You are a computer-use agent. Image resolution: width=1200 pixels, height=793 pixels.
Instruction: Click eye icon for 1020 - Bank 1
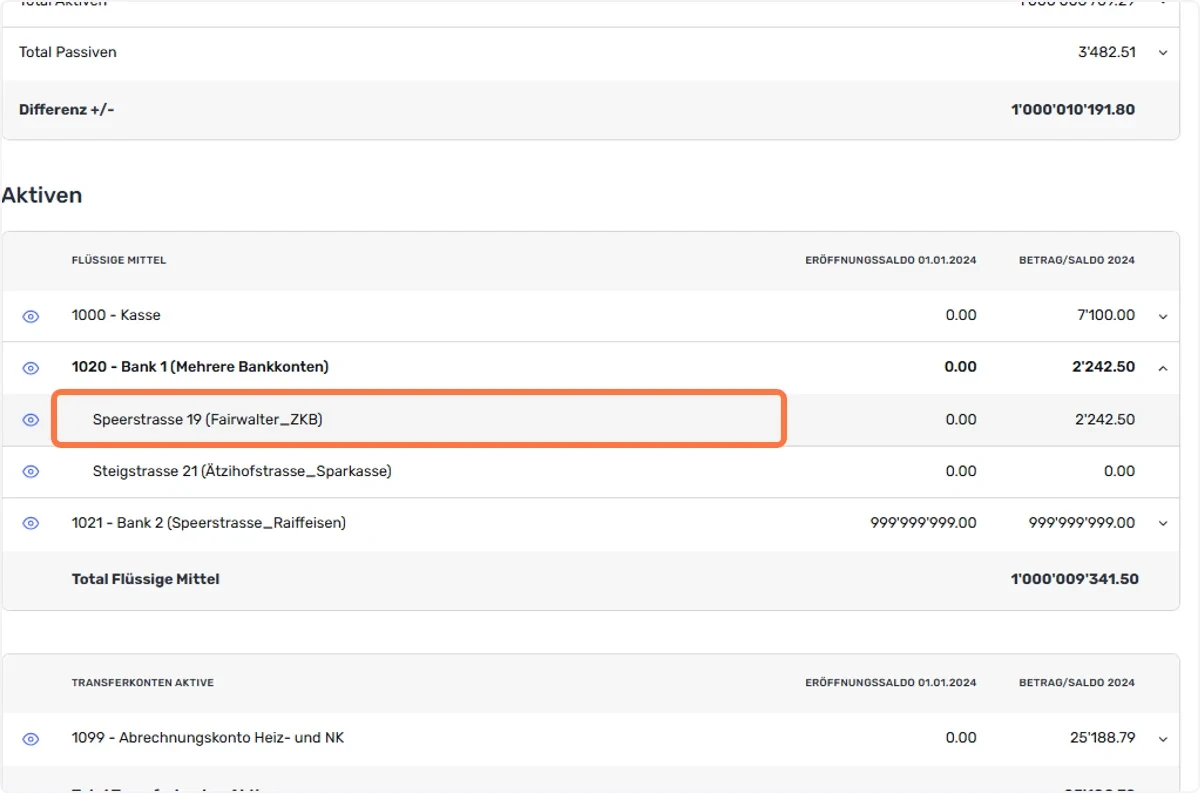coord(31,368)
